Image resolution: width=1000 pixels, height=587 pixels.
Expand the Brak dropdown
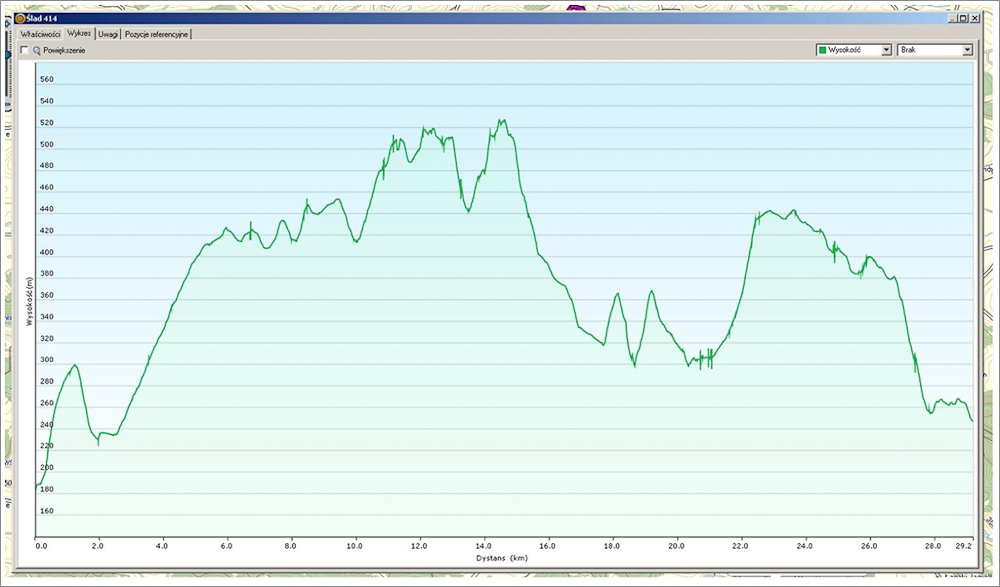click(935, 50)
